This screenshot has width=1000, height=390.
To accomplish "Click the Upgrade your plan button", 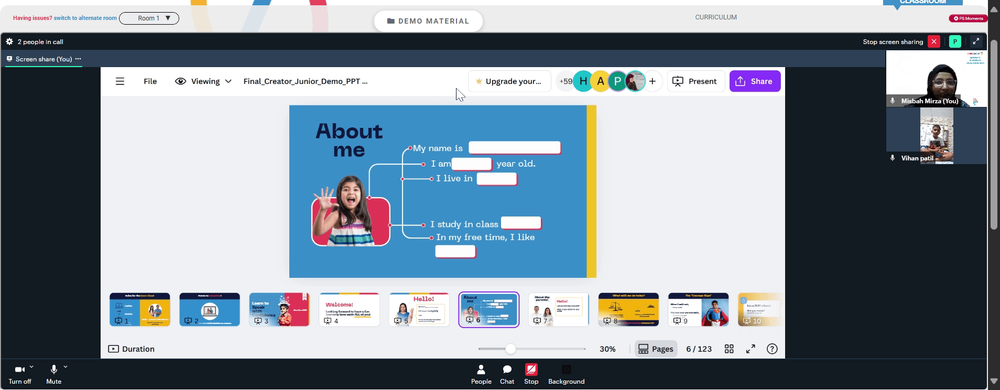I will (509, 82).
